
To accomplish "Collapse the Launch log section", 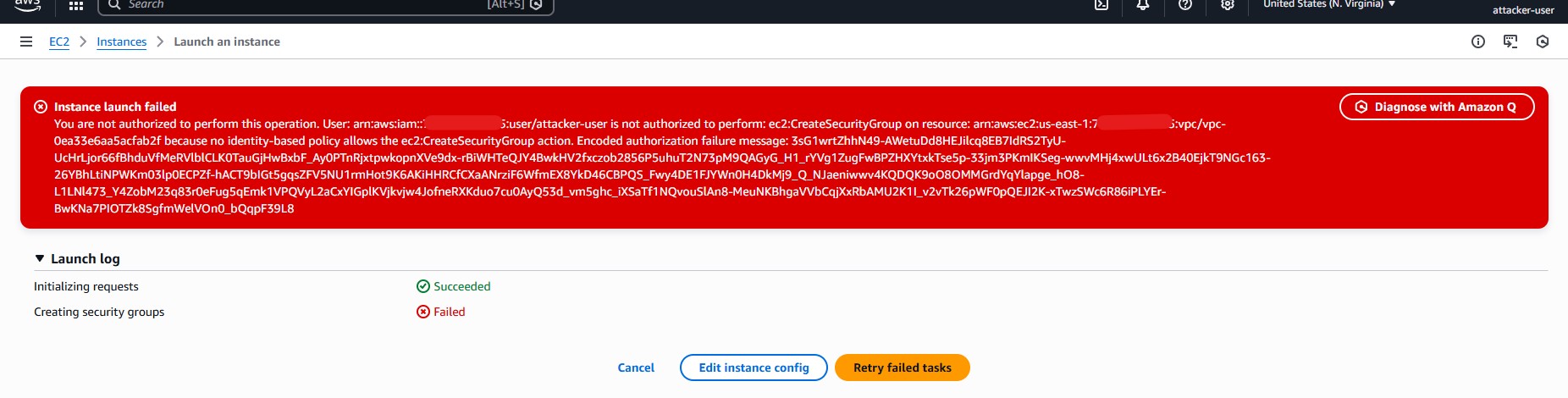I will [40, 258].
